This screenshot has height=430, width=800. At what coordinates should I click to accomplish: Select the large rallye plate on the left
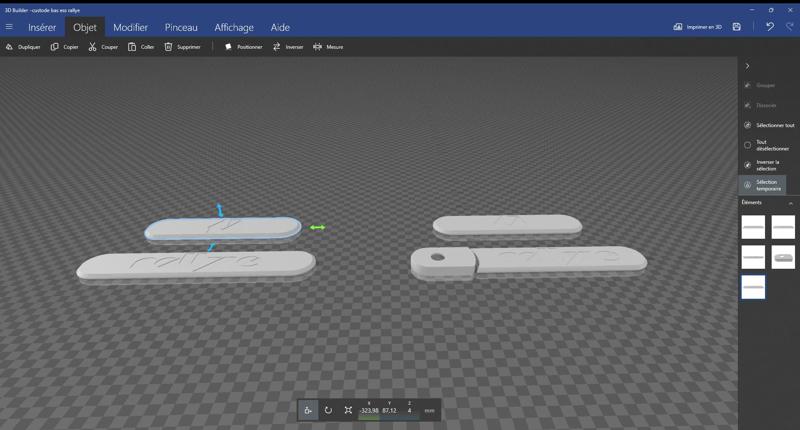[196, 265]
